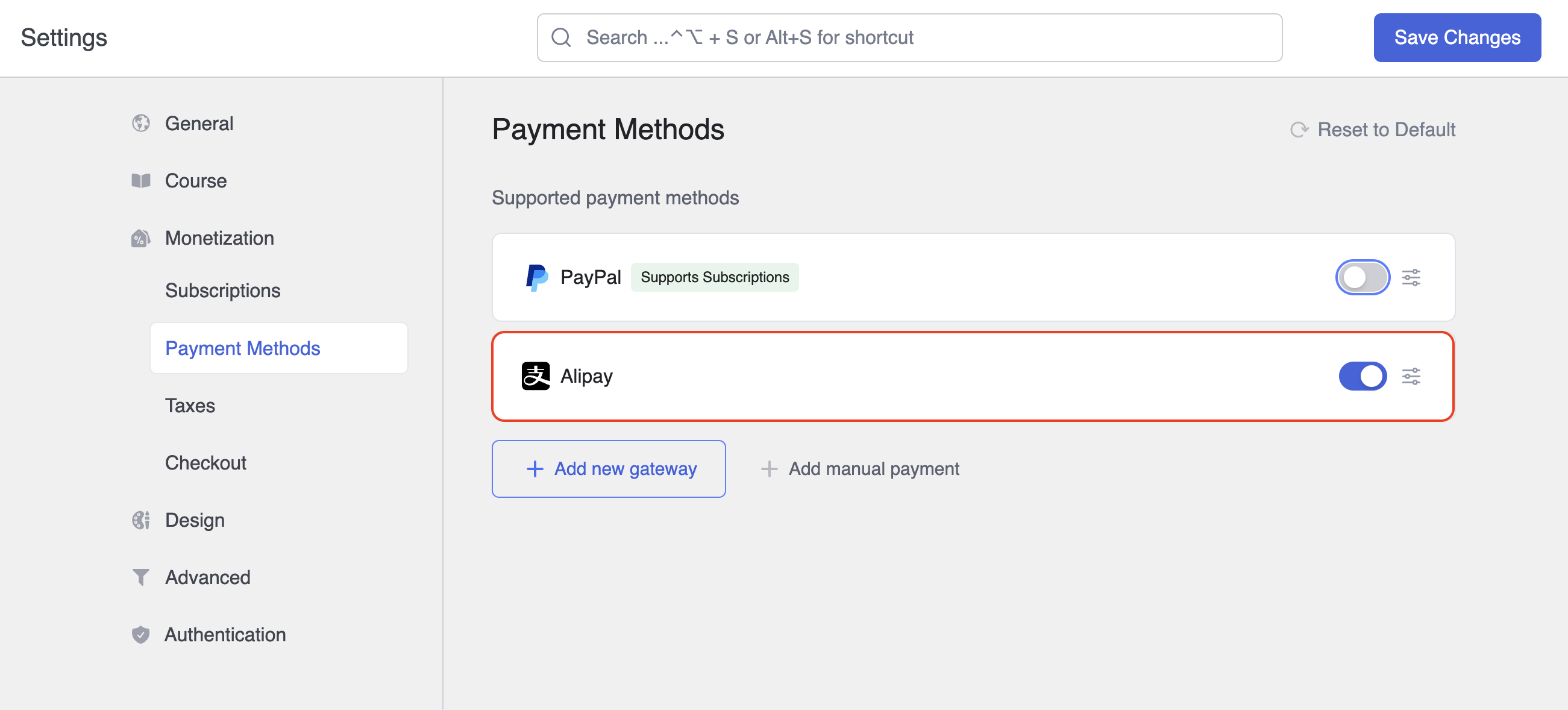This screenshot has height=710, width=1568.
Task: Click the Design paintbrush icon
Action: (141, 520)
